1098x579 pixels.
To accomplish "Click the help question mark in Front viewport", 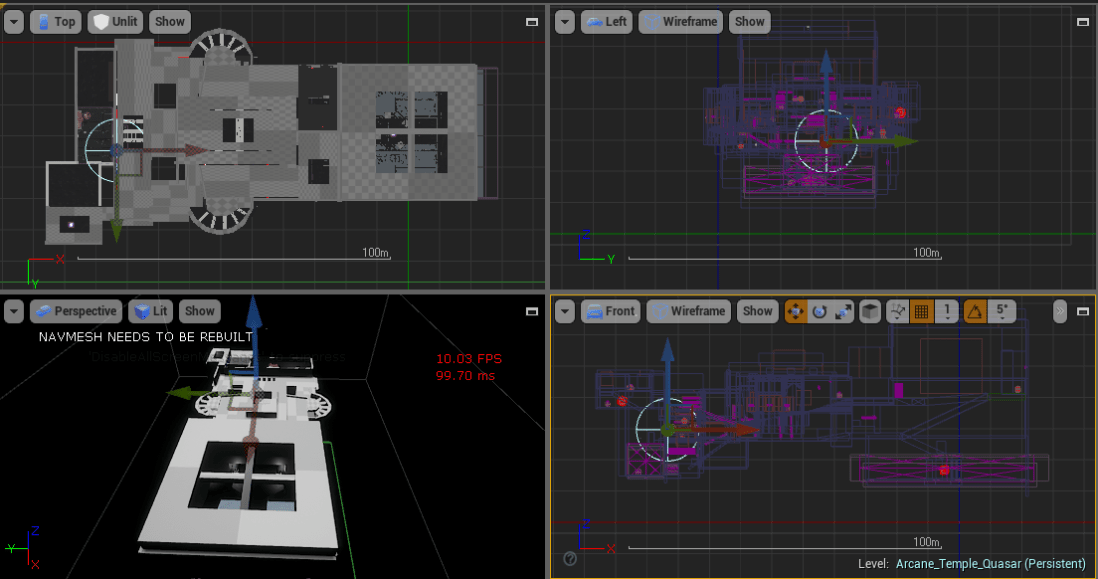I will point(569,560).
